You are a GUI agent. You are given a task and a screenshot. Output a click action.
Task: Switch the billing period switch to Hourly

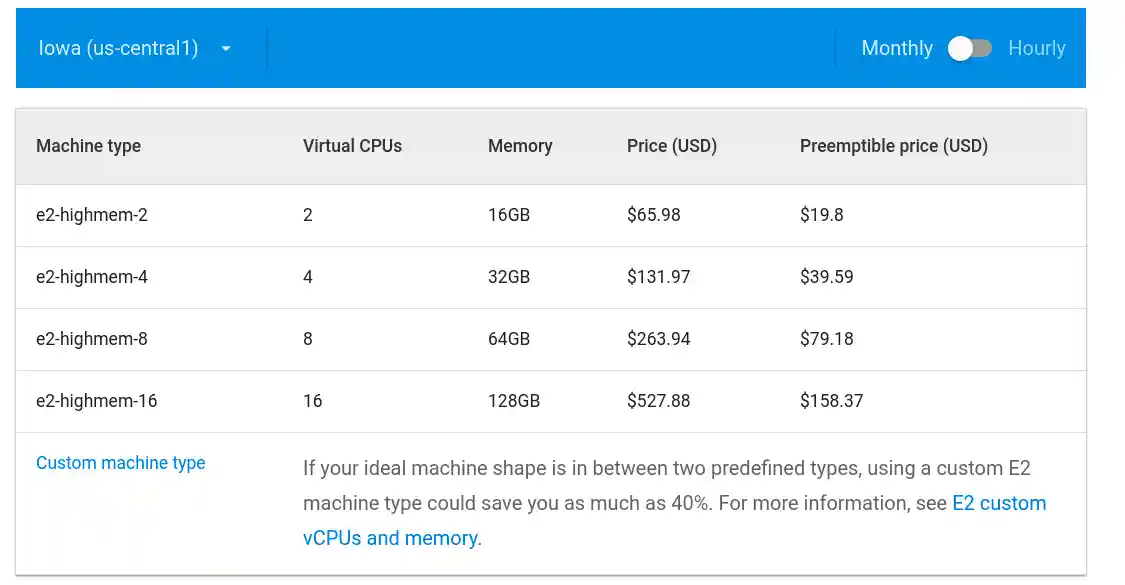(970, 47)
